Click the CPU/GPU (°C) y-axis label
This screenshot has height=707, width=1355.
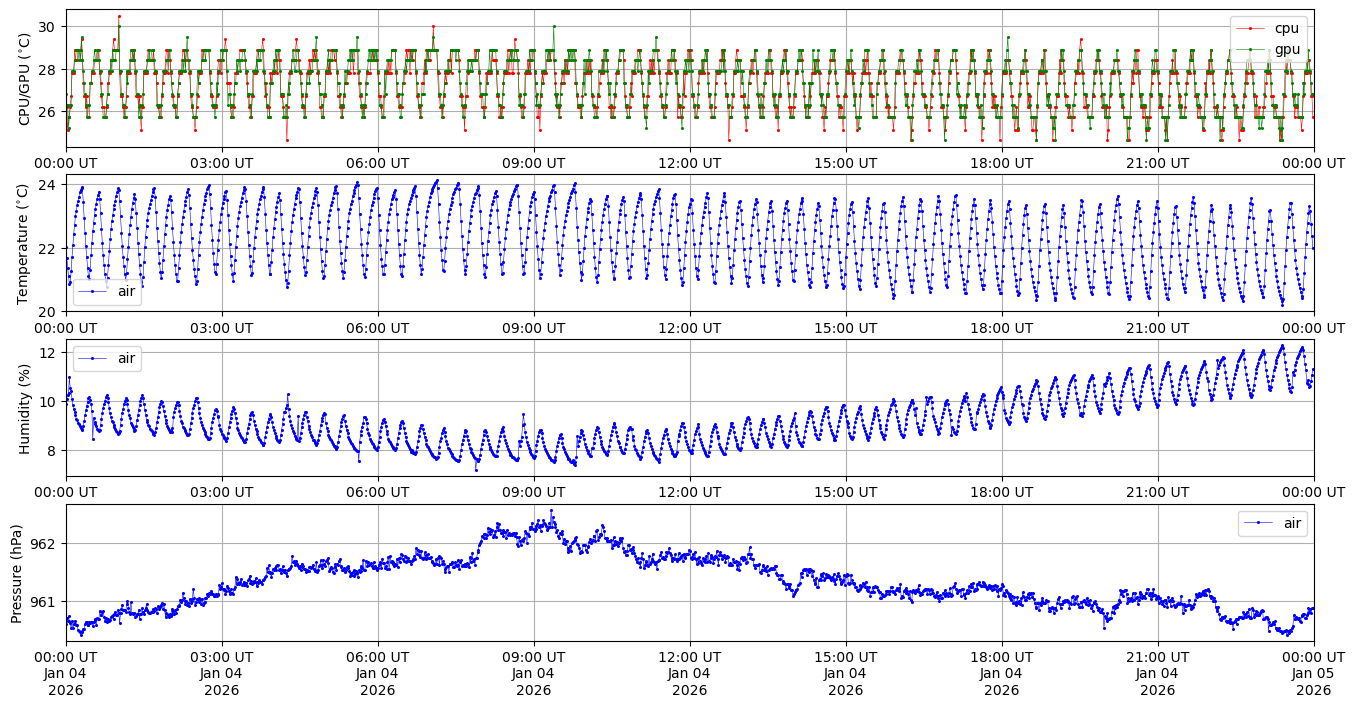tap(24, 78)
